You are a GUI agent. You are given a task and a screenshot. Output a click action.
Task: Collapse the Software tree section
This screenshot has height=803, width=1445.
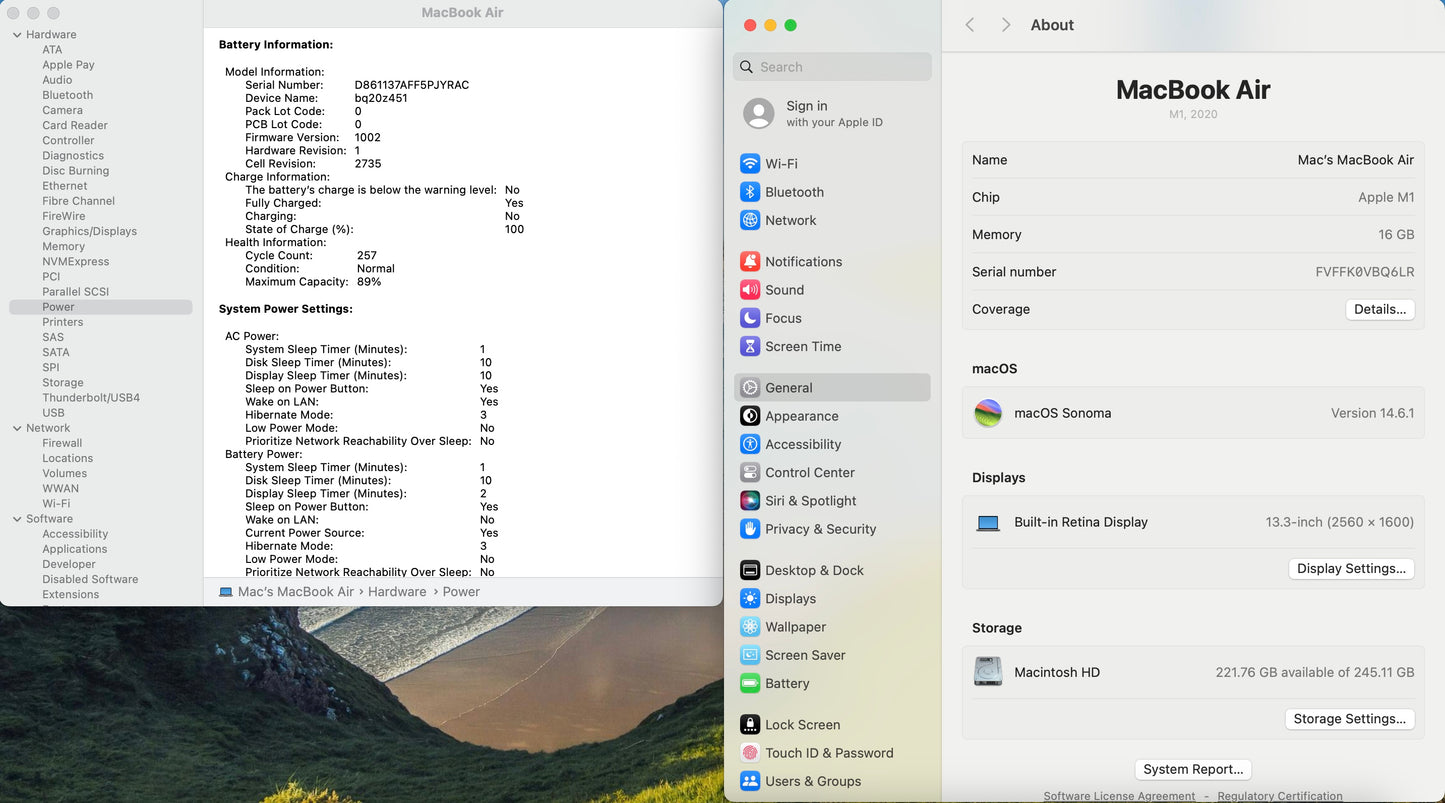point(17,519)
